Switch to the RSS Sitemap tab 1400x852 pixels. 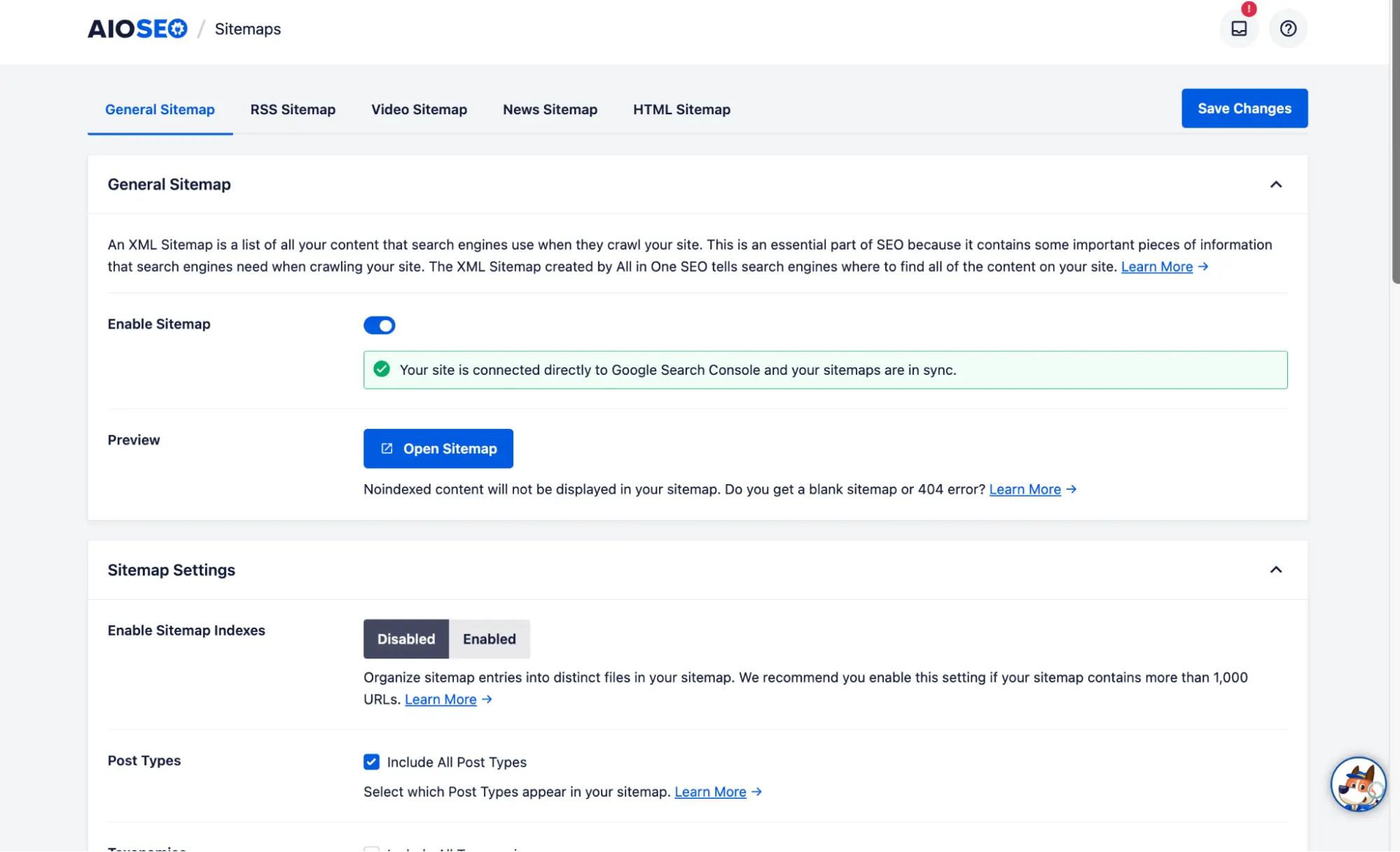292,109
